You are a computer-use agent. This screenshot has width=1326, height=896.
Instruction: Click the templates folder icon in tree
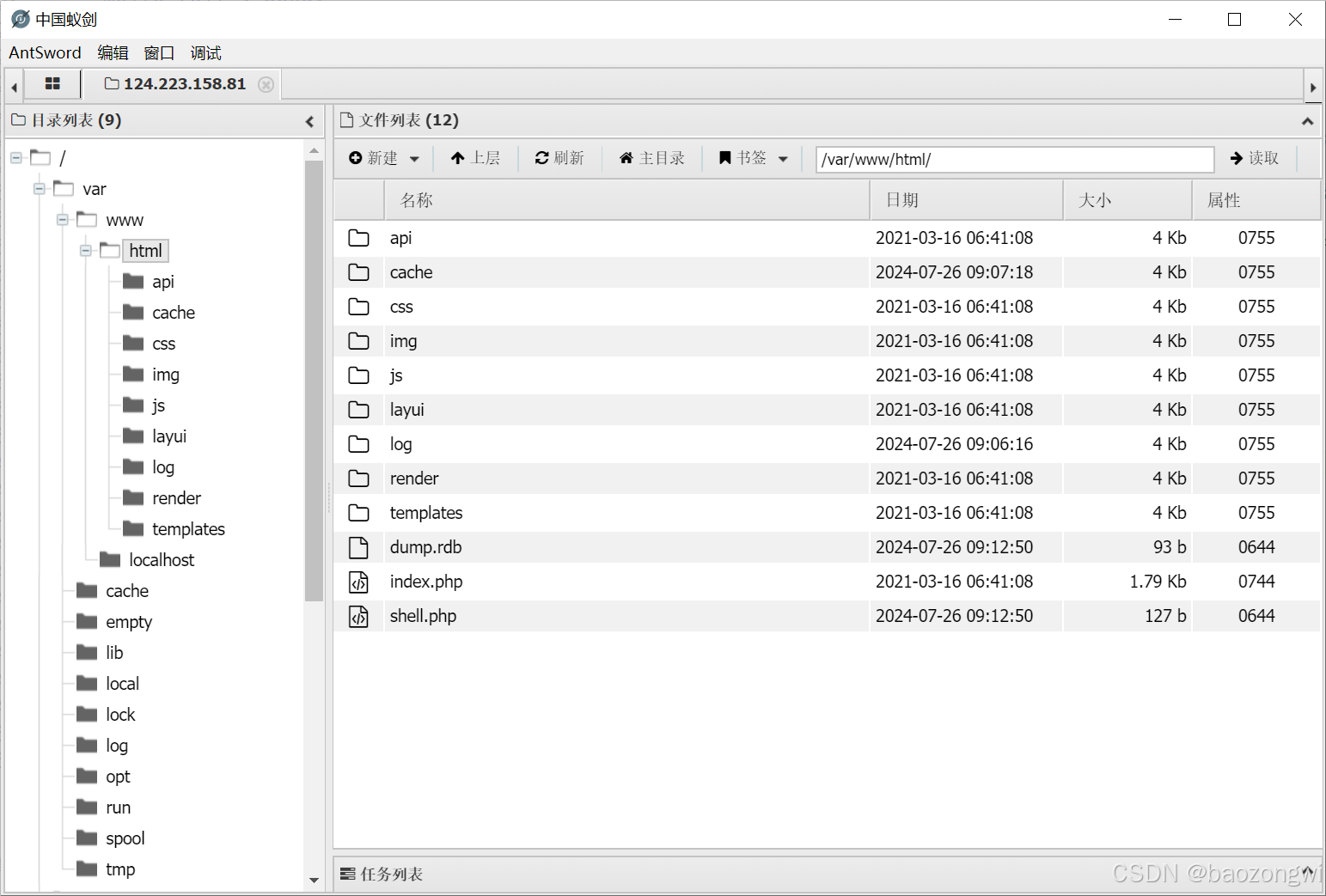click(x=133, y=528)
